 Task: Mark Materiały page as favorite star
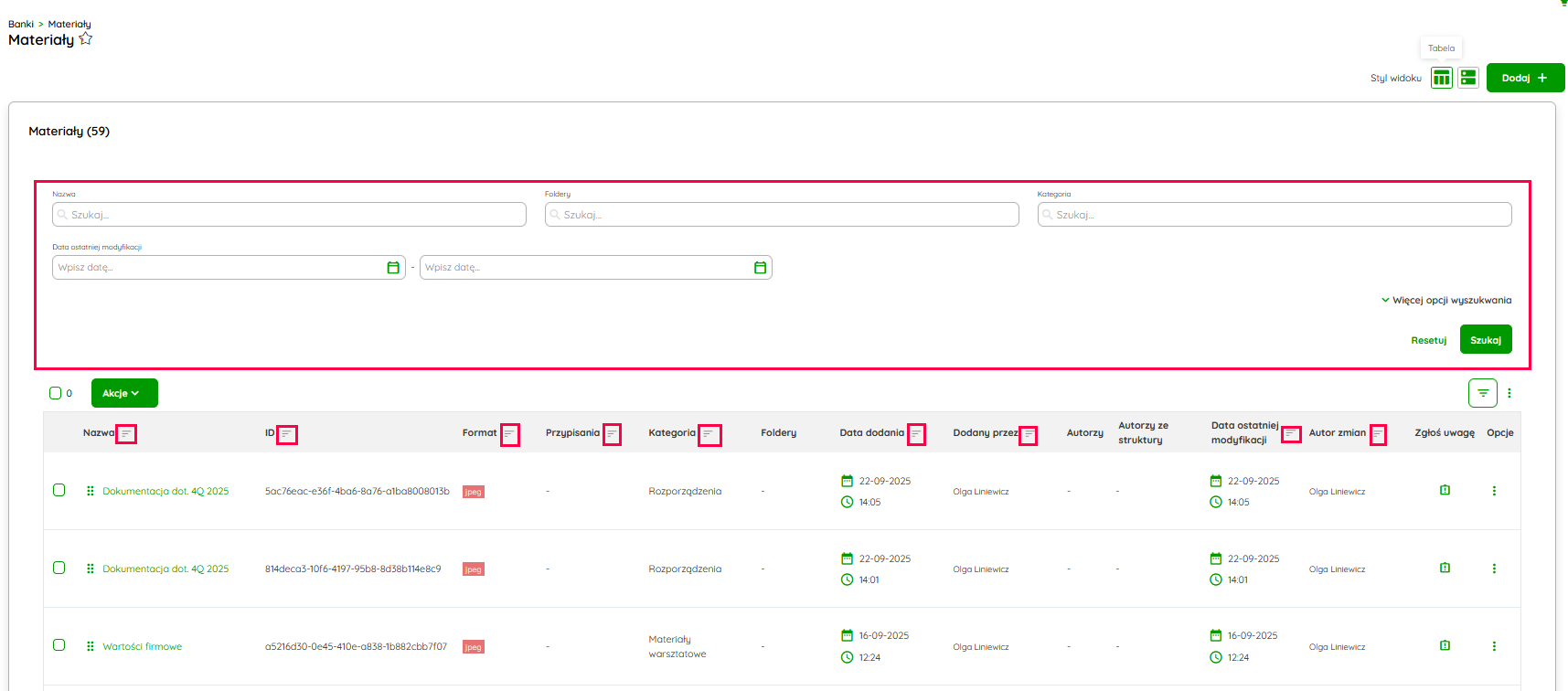tap(86, 39)
